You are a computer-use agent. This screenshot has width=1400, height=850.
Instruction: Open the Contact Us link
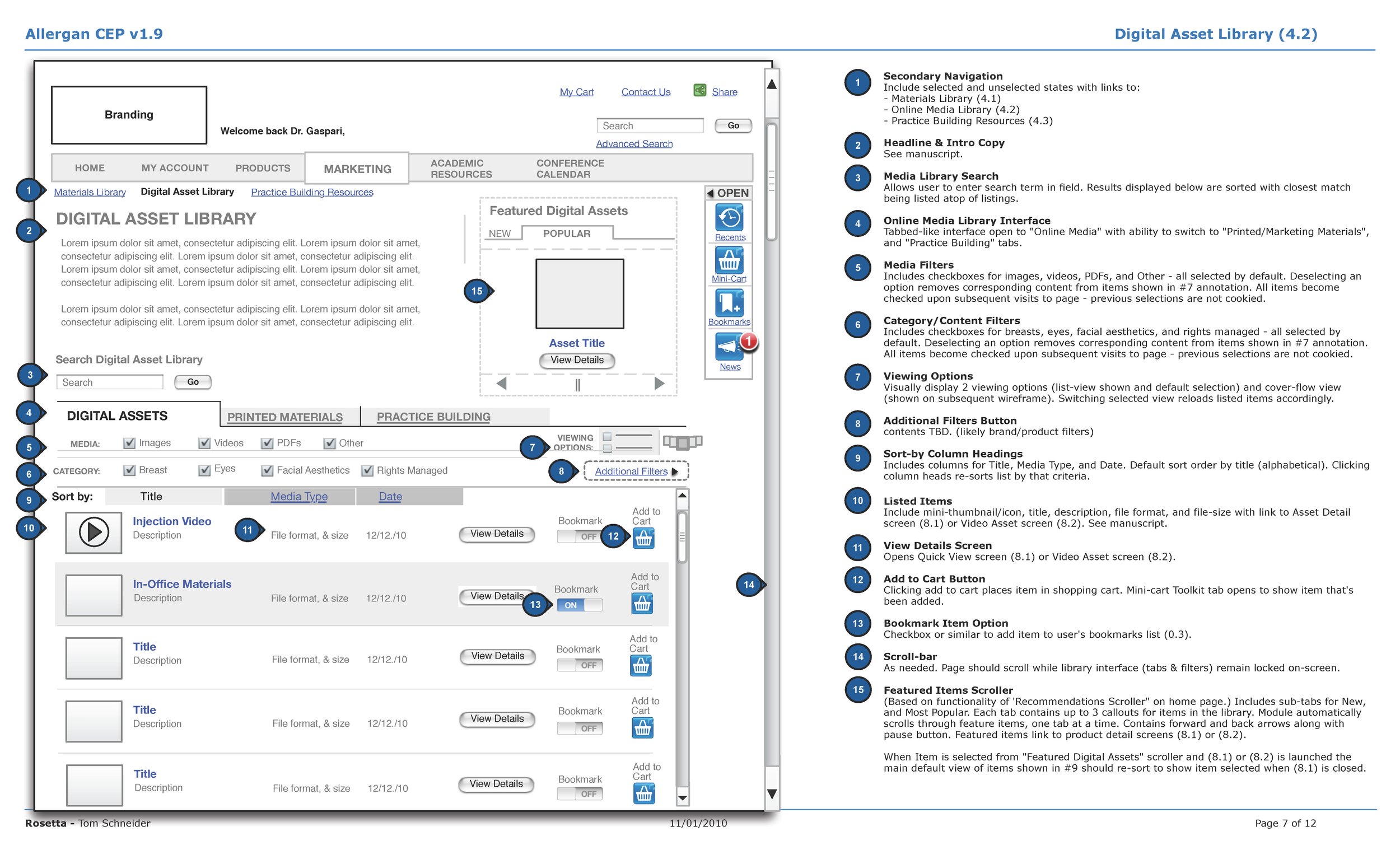(646, 92)
